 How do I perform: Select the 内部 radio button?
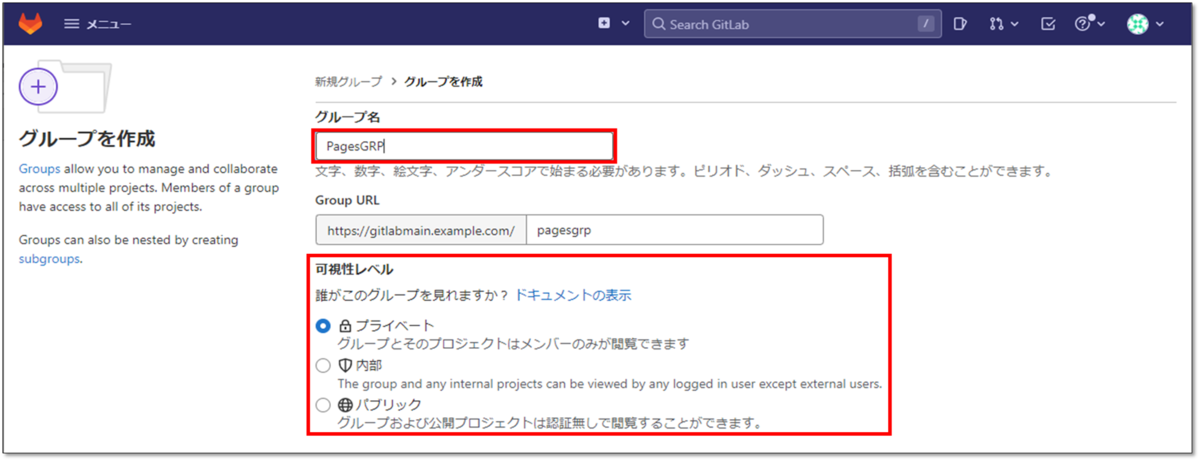click(323, 366)
